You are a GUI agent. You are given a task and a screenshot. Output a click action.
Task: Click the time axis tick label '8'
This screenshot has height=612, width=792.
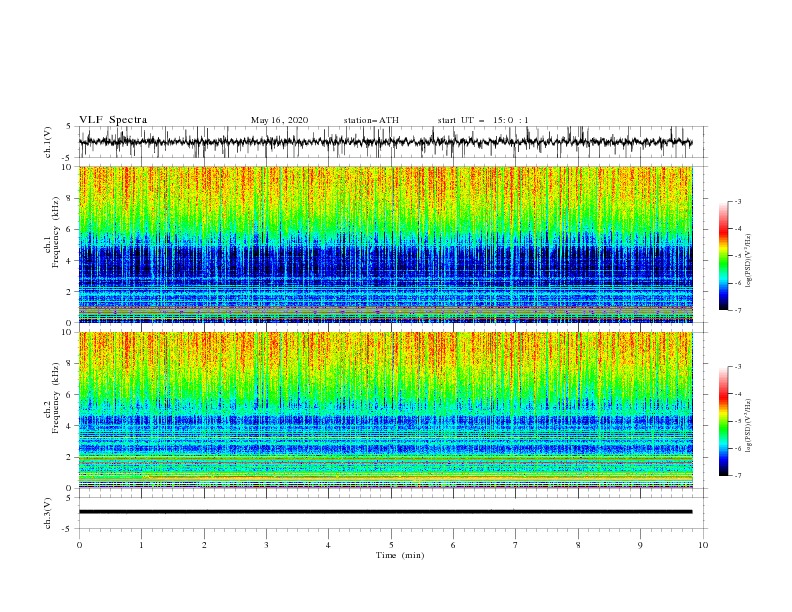pyautogui.click(x=578, y=545)
